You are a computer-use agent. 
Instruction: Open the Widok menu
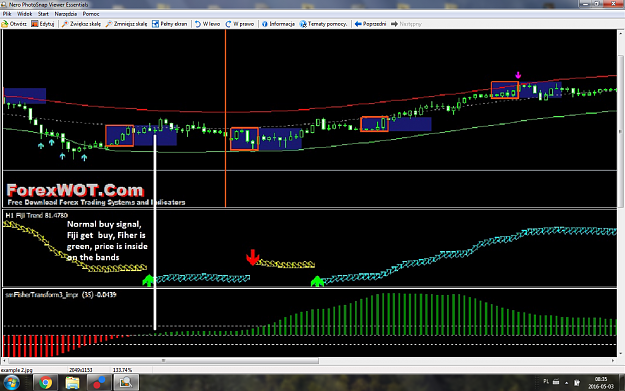[25, 14]
